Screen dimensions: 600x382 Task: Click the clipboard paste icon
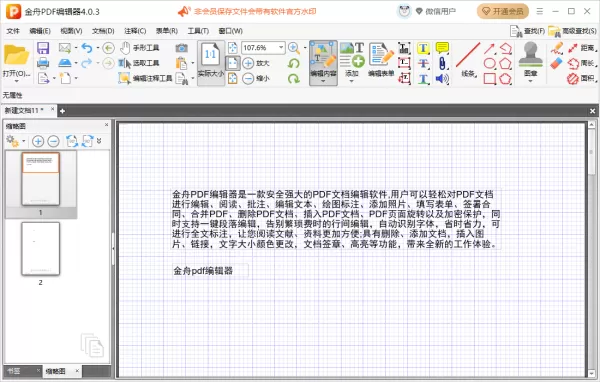click(181, 63)
